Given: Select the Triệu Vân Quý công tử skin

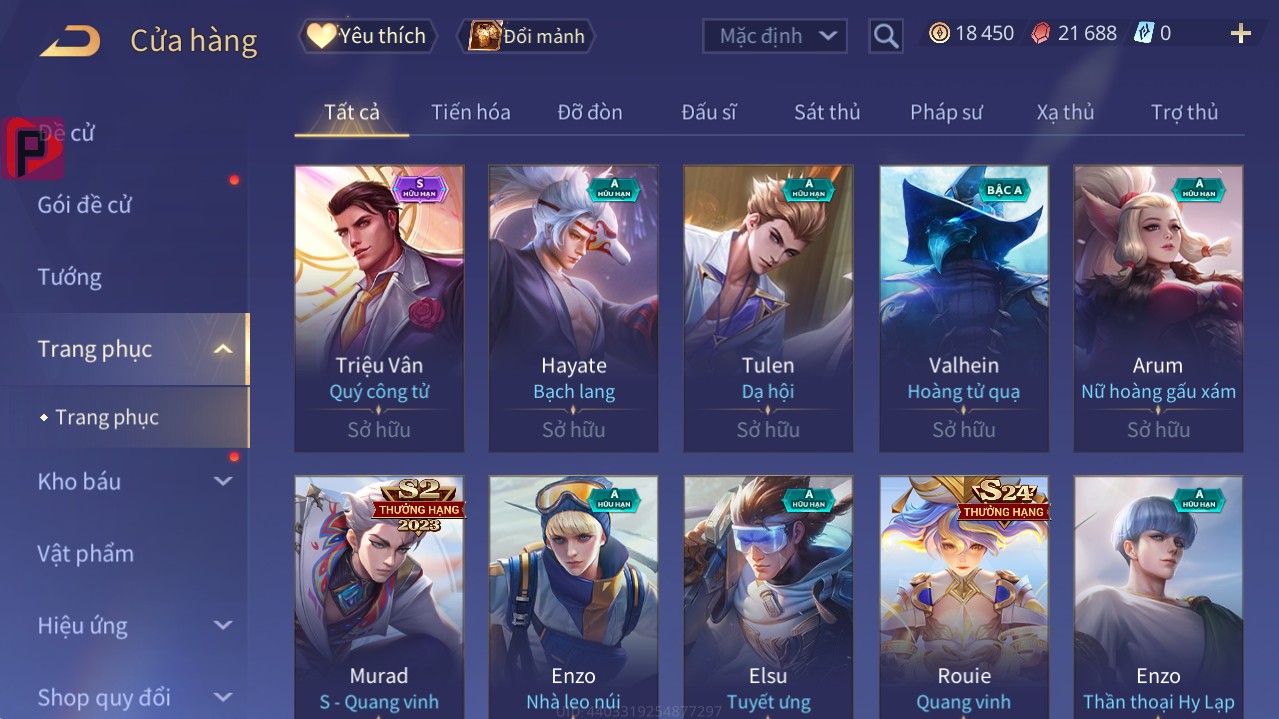Looking at the screenshot, I should coord(379,308).
